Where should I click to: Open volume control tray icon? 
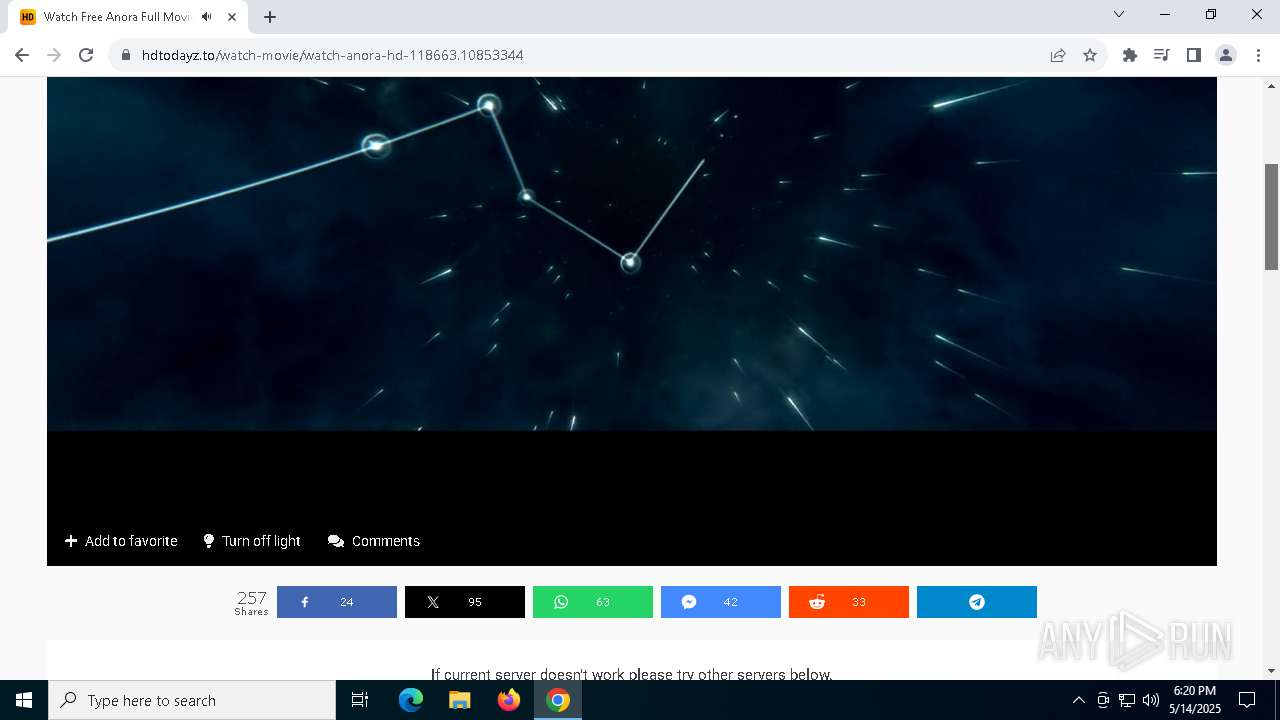(x=1151, y=700)
